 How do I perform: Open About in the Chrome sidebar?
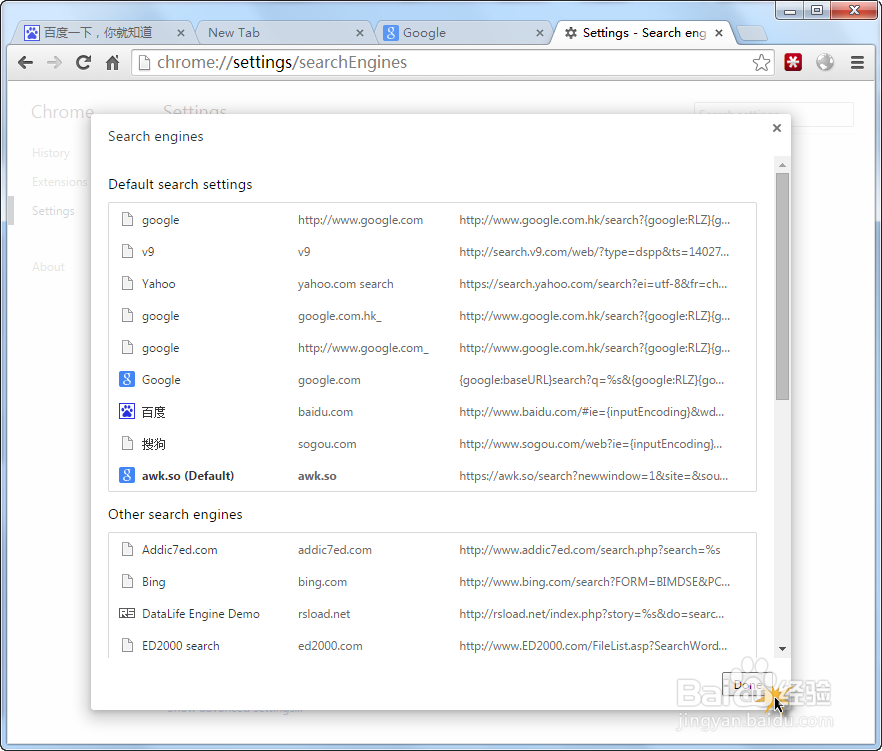48,267
